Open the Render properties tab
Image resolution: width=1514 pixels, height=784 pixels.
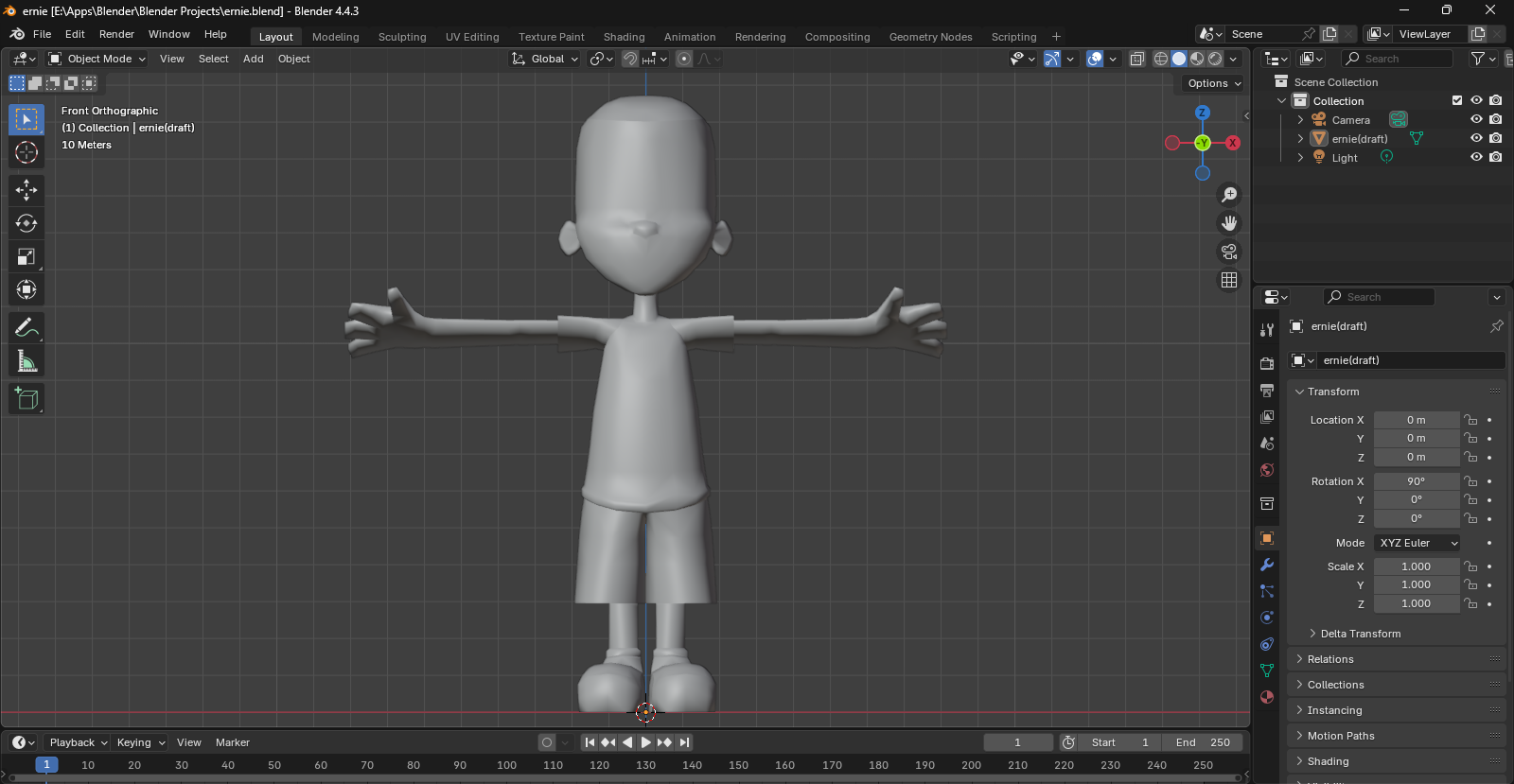[1267, 363]
